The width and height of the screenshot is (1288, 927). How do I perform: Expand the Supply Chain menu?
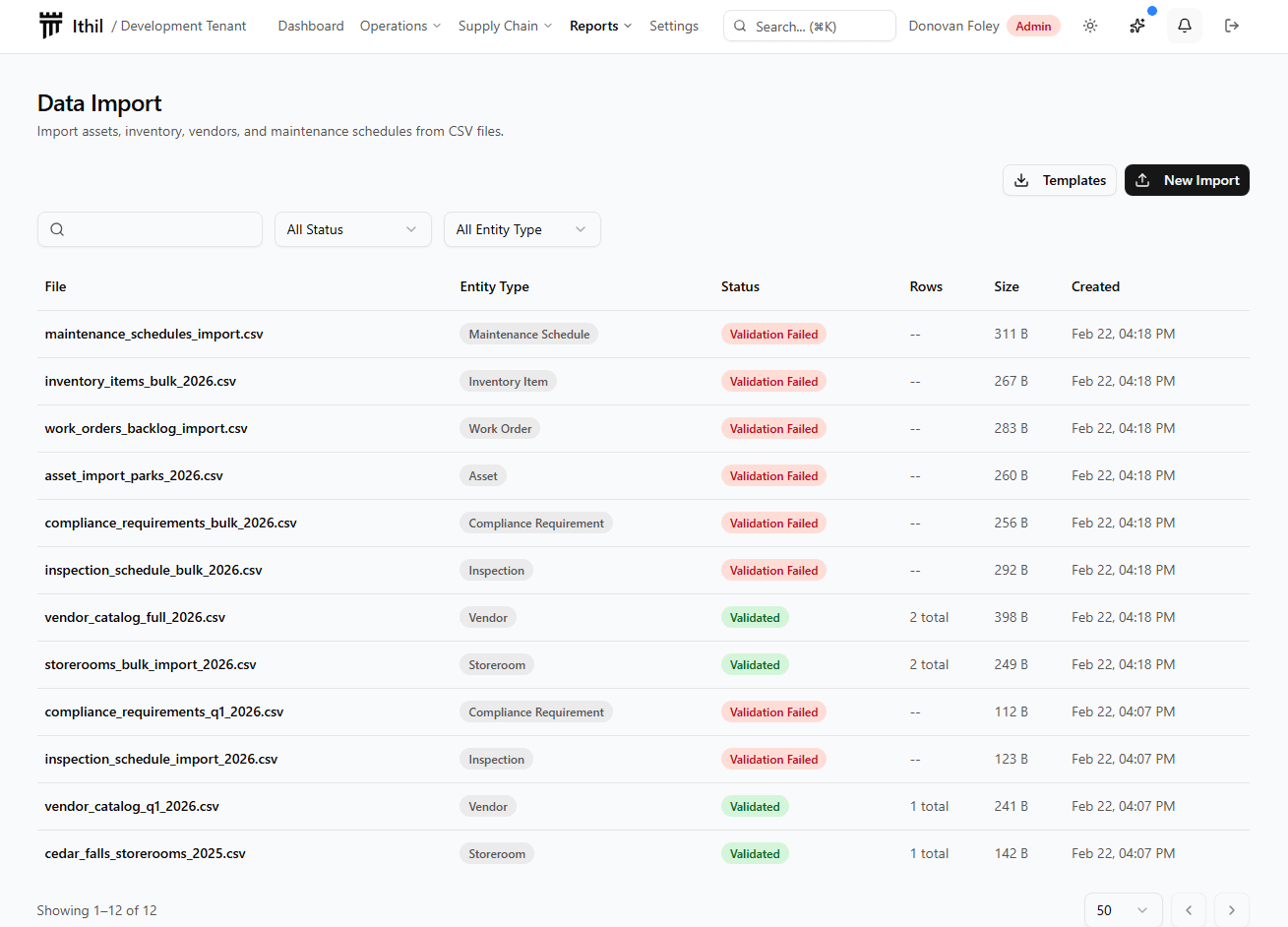coord(506,26)
